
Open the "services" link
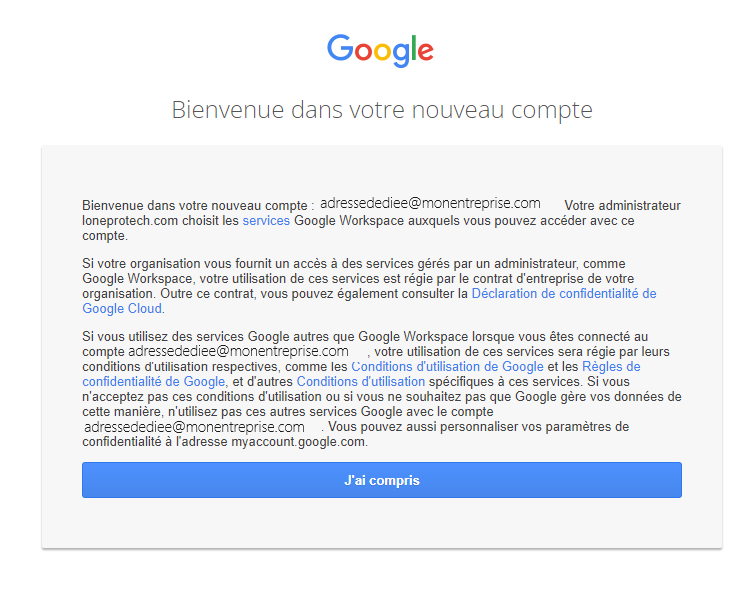(x=266, y=220)
